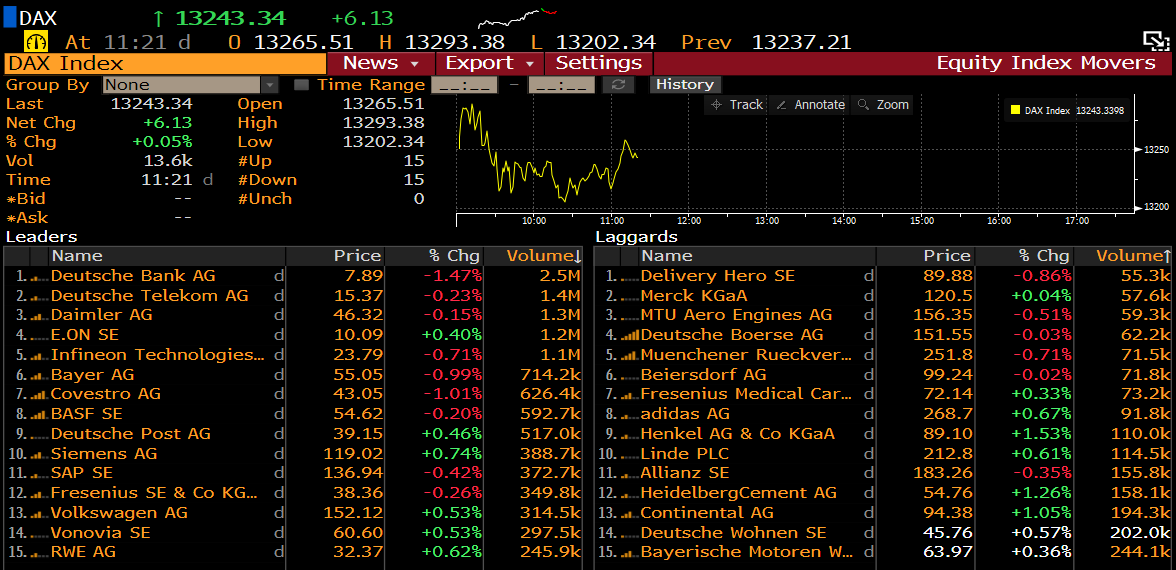
Task: Click the start time range input field
Action: pyautogui.click(x=464, y=85)
